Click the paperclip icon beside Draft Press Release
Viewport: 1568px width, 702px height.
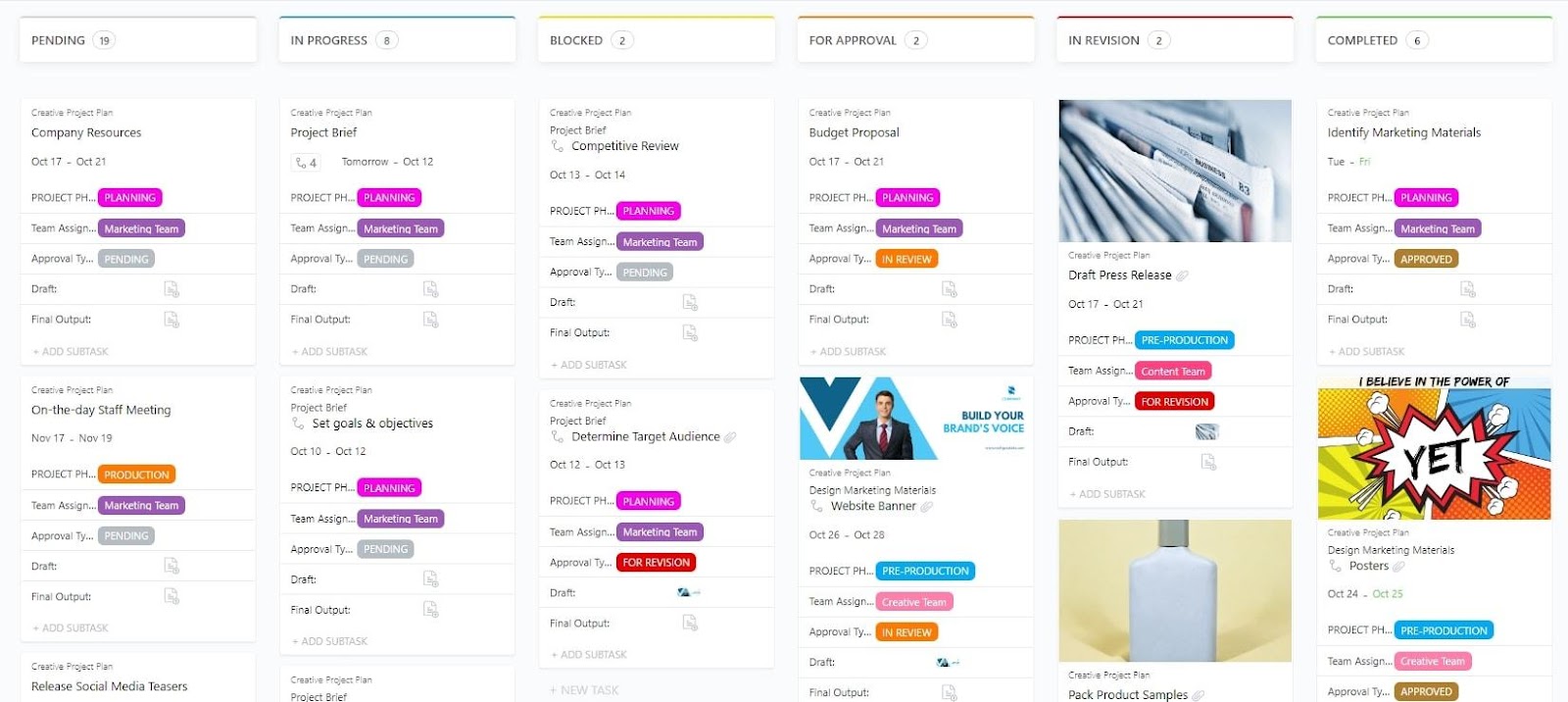tap(1182, 276)
